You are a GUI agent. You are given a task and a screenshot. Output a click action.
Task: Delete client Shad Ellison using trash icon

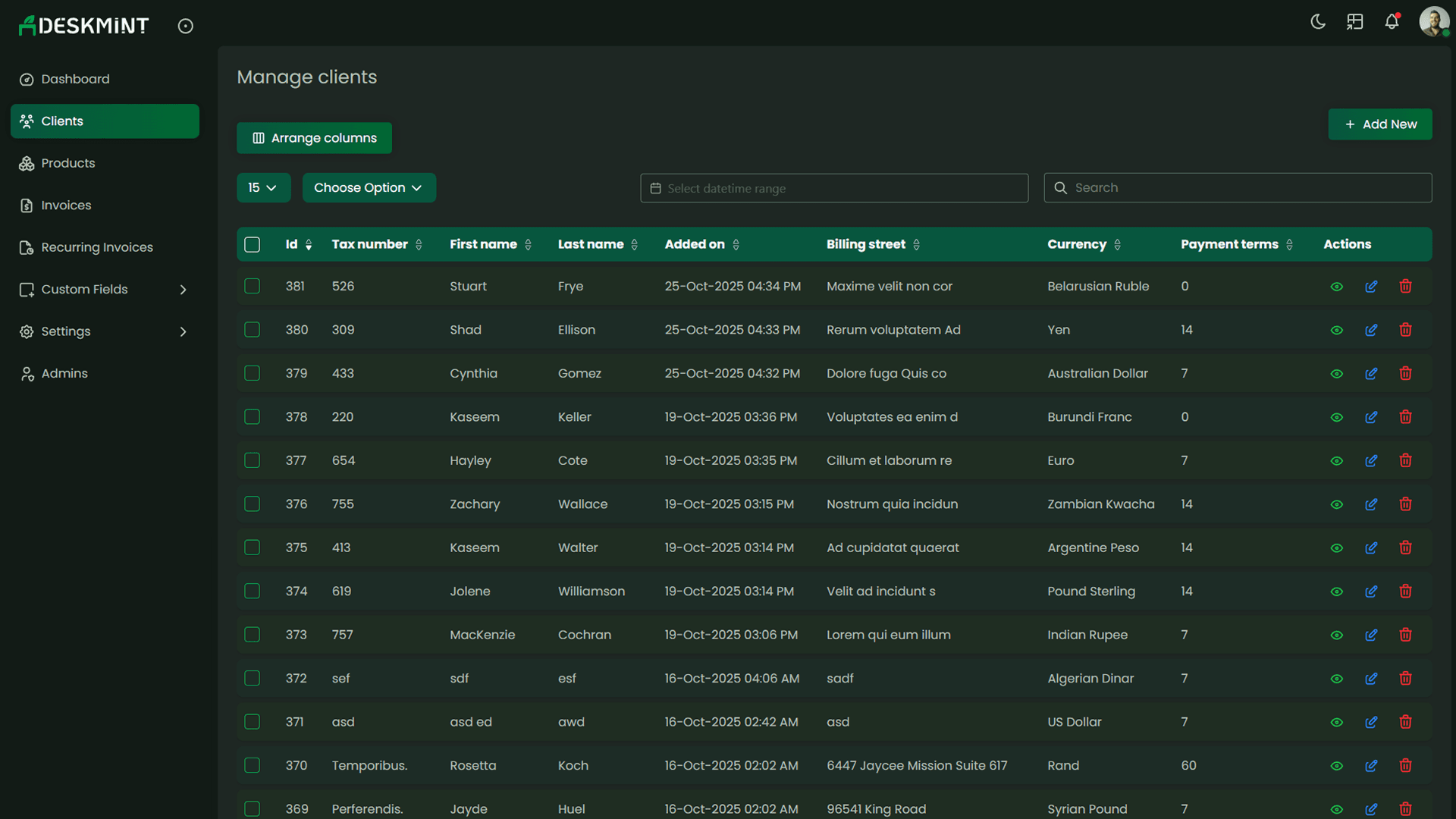point(1405,330)
